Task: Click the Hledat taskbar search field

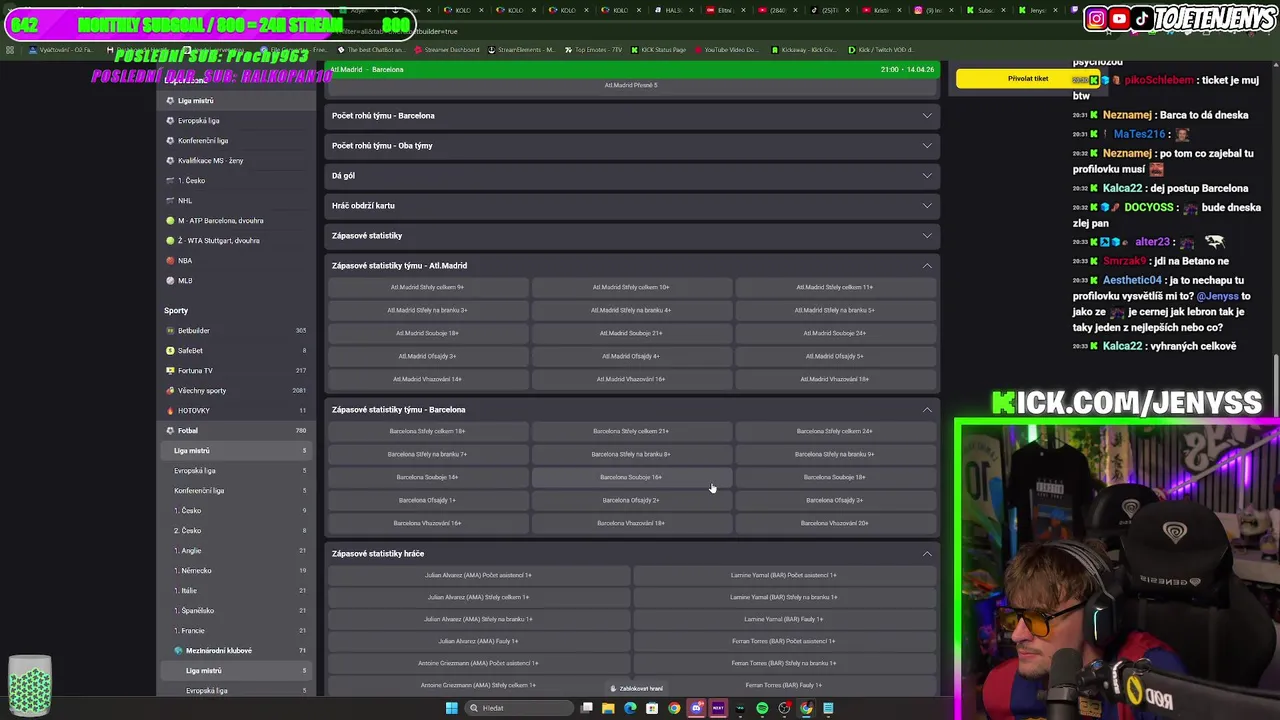Action: (x=520, y=708)
